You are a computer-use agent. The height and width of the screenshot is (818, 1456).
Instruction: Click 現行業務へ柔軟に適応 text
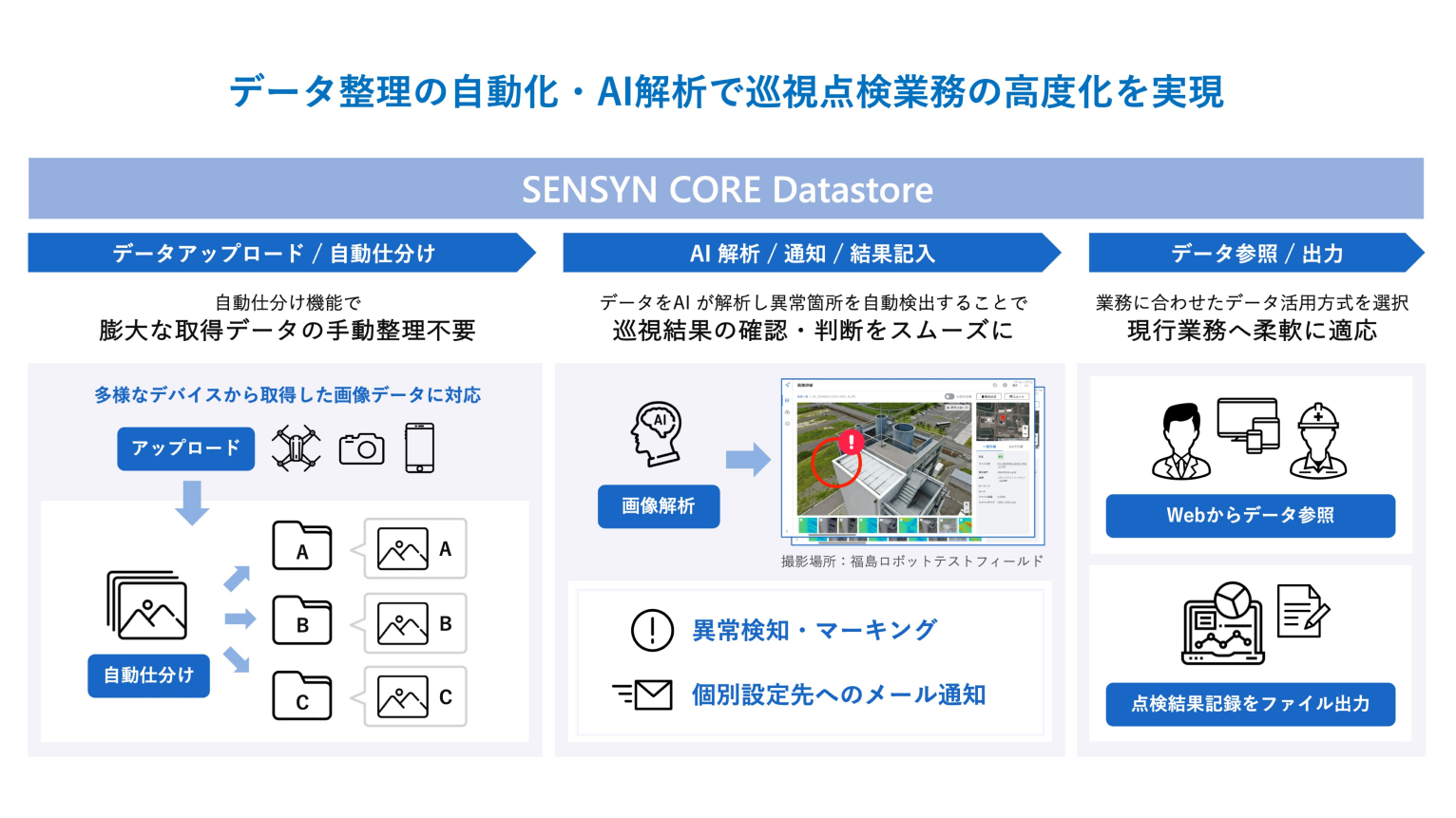[x=1252, y=331]
